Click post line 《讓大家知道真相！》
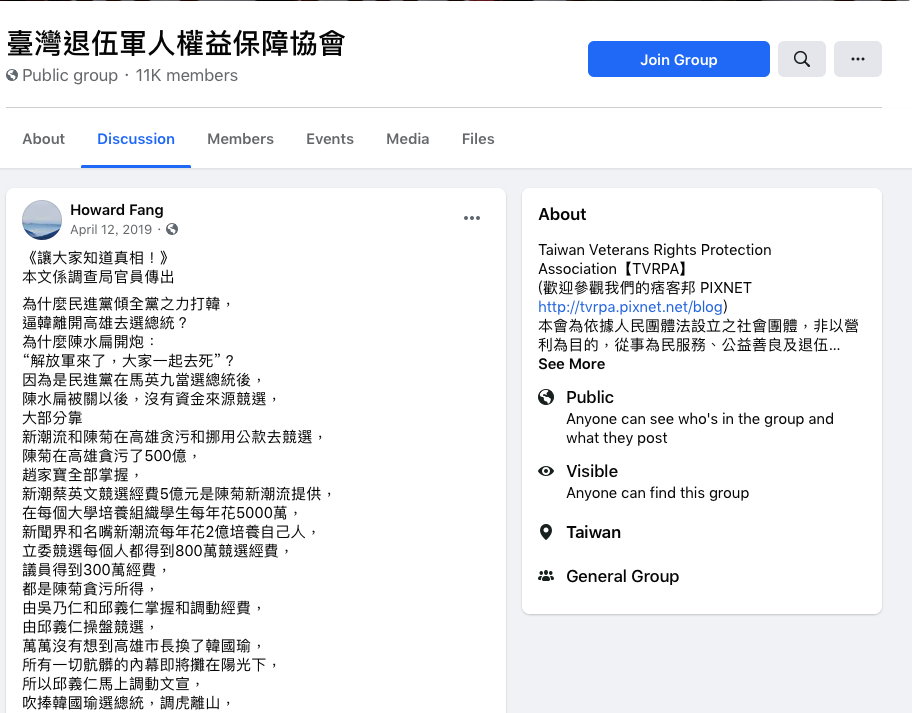Viewport: 912px width, 713px height. [x=97, y=258]
